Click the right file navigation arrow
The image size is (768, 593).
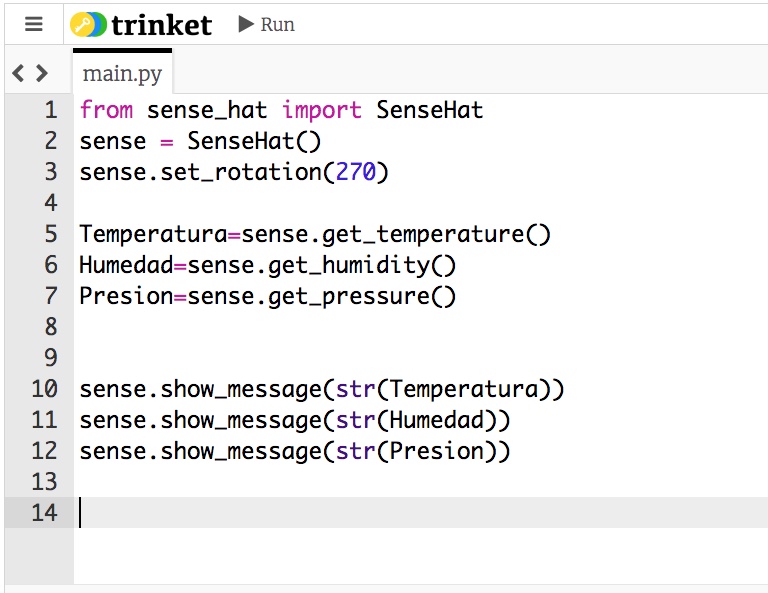(41, 73)
